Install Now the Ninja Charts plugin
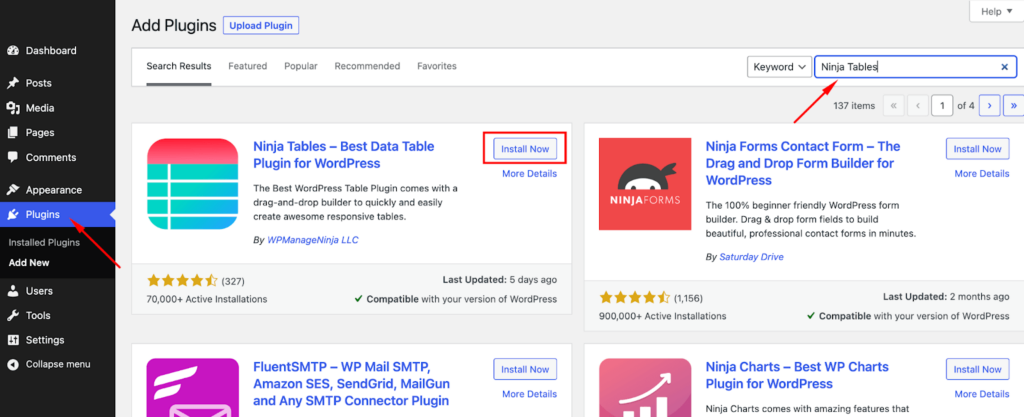Image resolution: width=1024 pixels, height=417 pixels. click(x=978, y=369)
